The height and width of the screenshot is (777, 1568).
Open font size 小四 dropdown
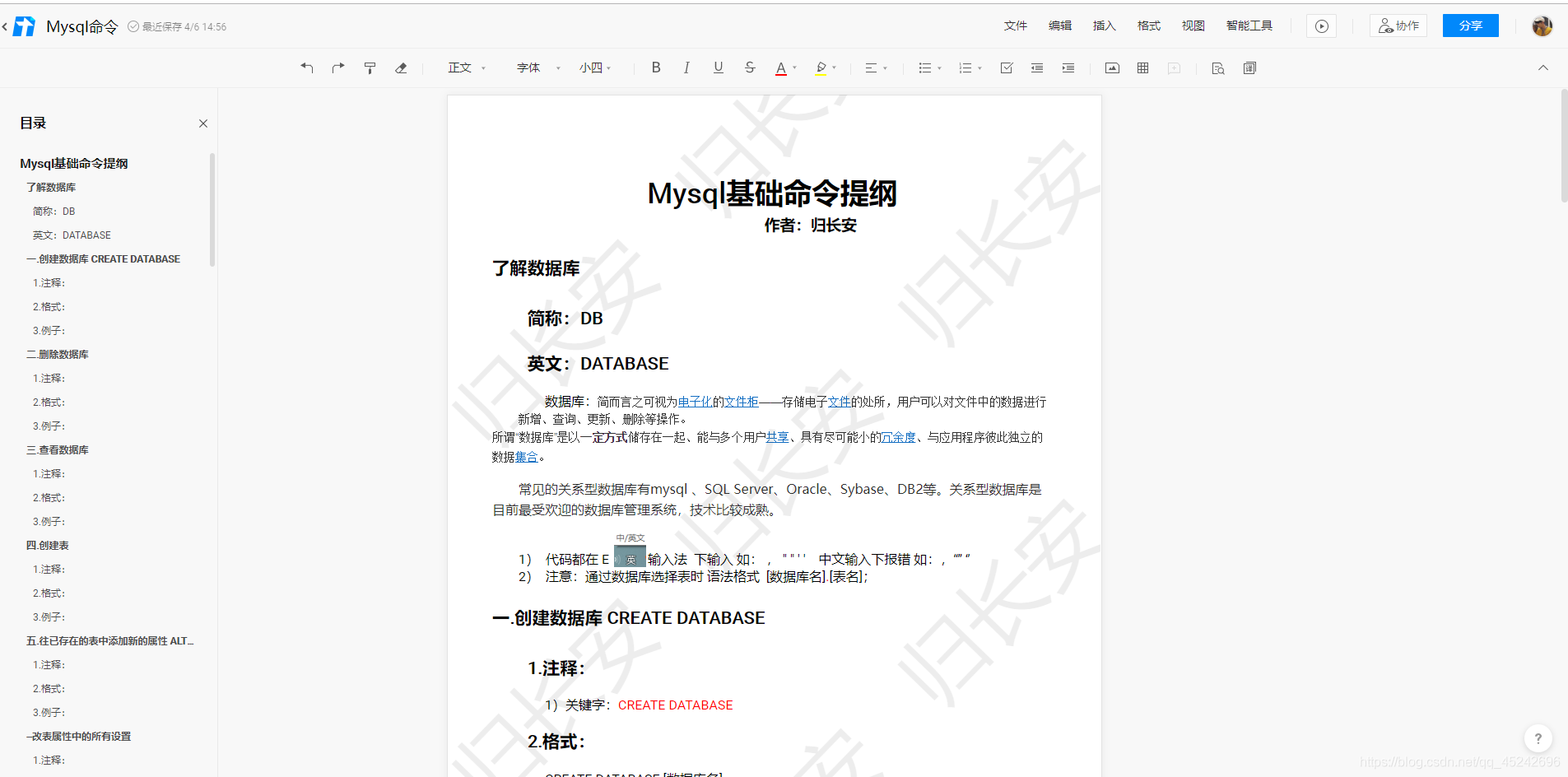click(x=595, y=68)
